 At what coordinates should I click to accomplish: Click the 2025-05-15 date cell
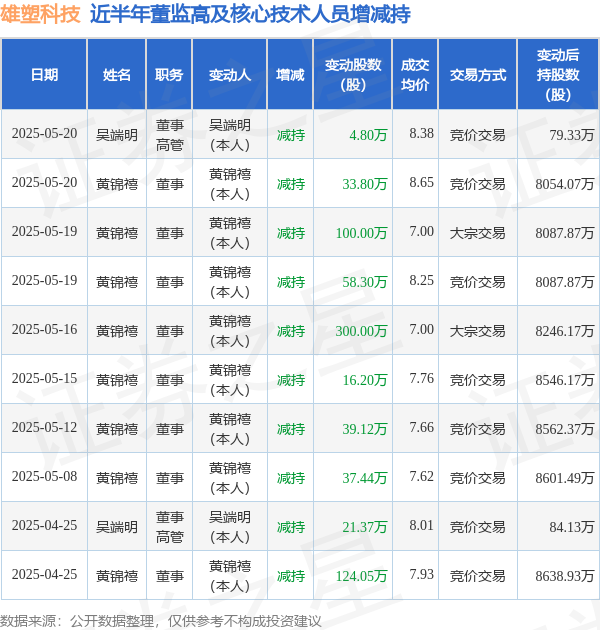tap(44, 378)
